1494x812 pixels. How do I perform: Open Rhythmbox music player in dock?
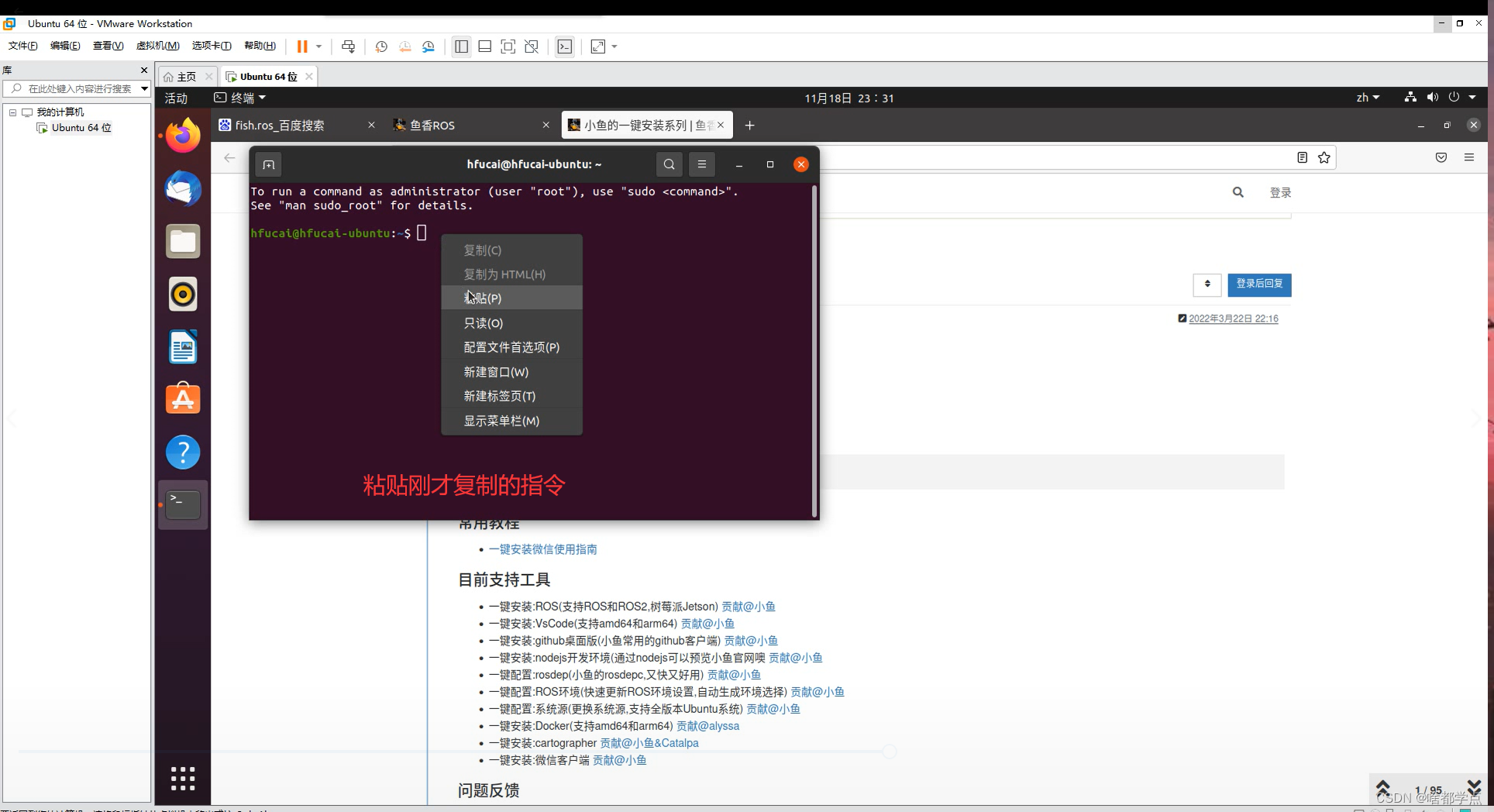coord(183,294)
